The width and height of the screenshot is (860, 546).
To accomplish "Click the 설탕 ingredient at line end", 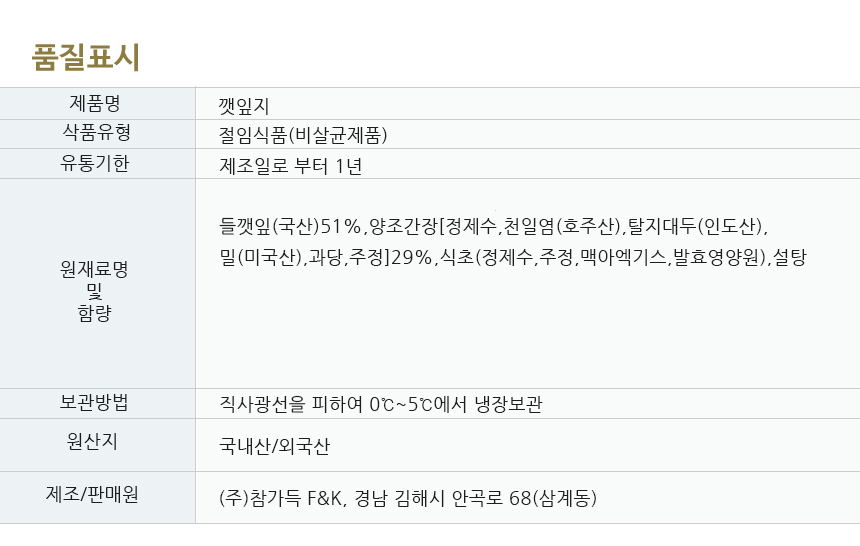I will [x=791, y=258].
